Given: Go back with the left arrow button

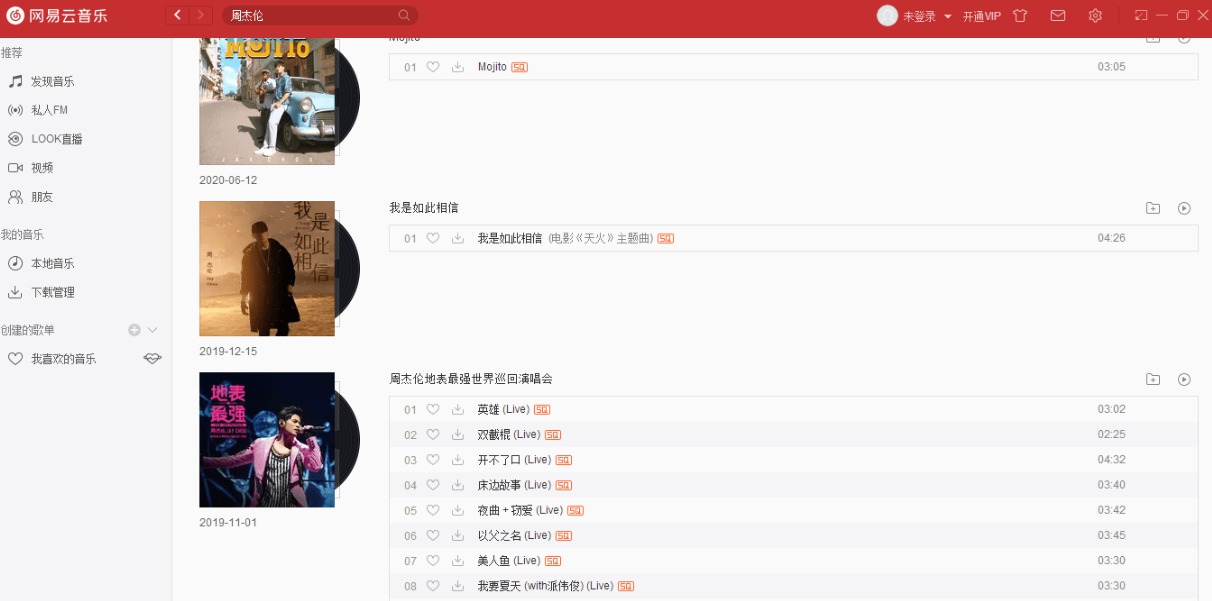Looking at the screenshot, I should pos(177,15).
